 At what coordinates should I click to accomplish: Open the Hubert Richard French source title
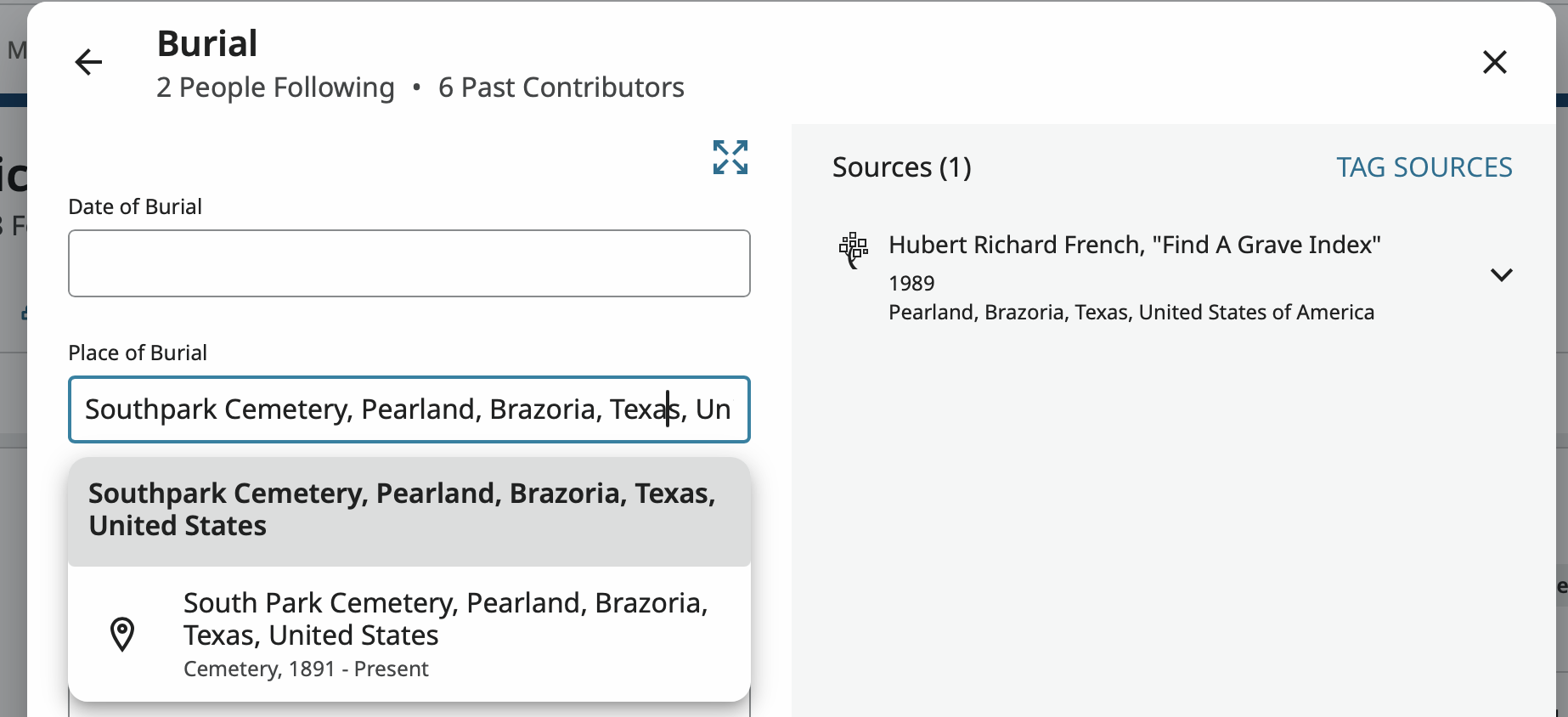[x=1134, y=245]
